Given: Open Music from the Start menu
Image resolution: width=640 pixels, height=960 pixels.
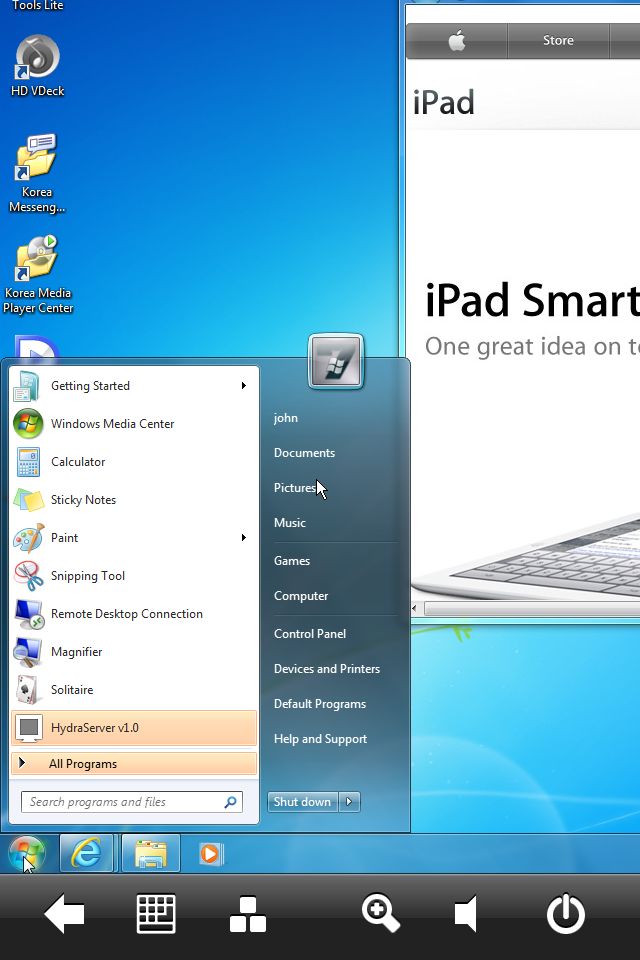Looking at the screenshot, I should pyautogui.click(x=290, y=522).
